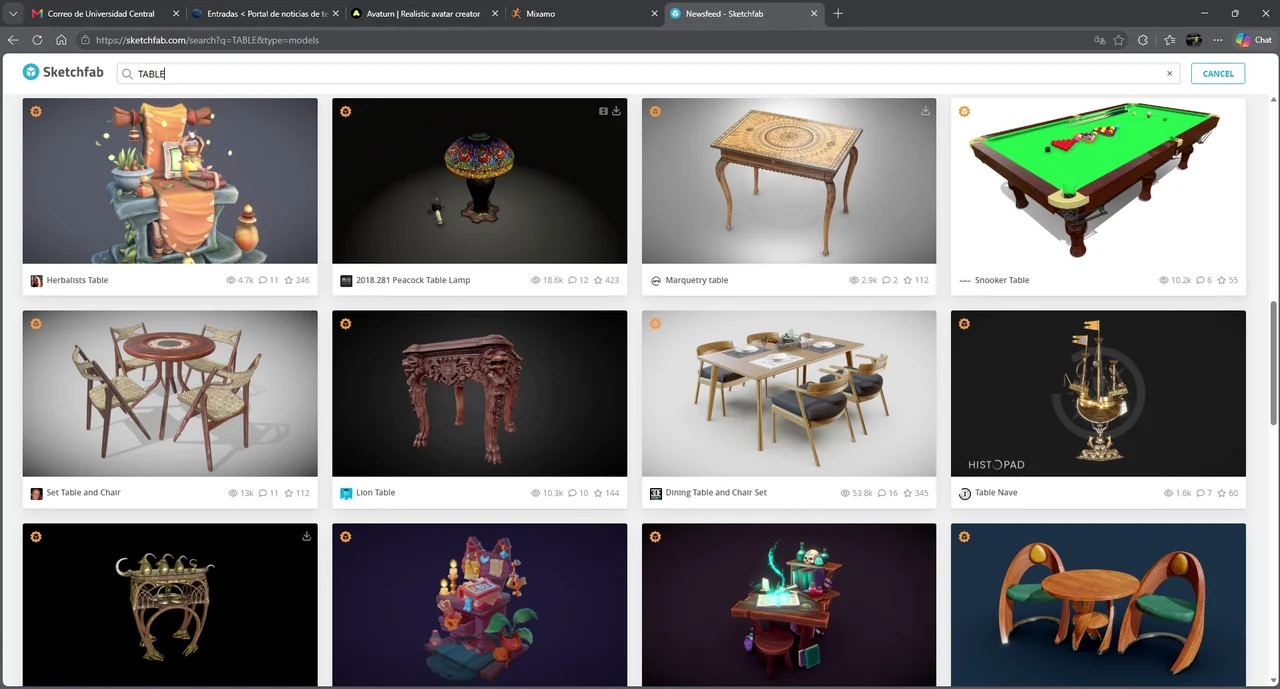Open the Sketchfab logo home link

point(63,72)
